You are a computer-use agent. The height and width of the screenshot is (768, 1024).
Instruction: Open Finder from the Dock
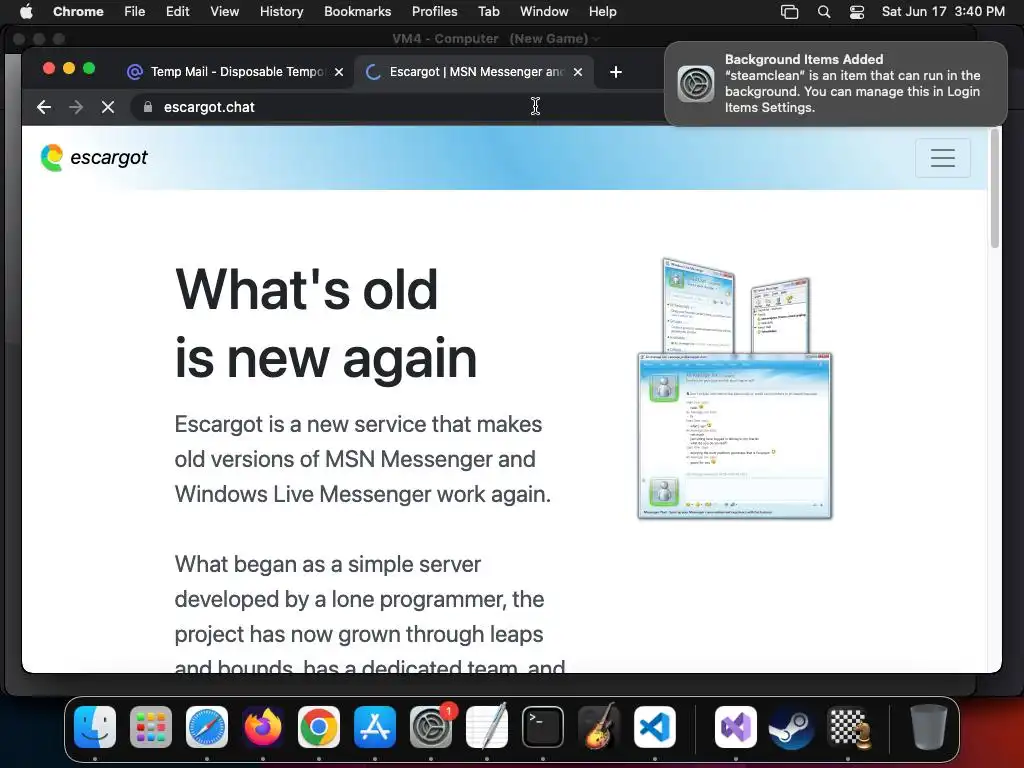pos(95,727)
